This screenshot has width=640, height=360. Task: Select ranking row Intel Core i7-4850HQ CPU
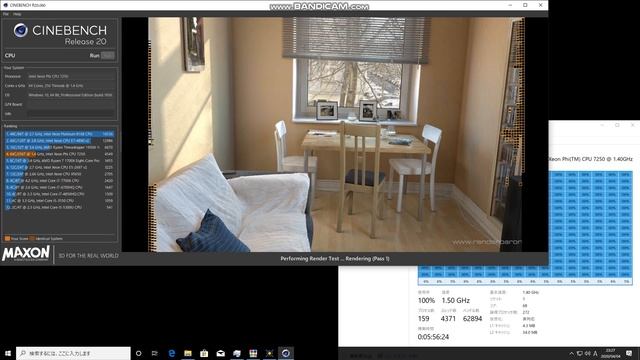tap(60, 194)
